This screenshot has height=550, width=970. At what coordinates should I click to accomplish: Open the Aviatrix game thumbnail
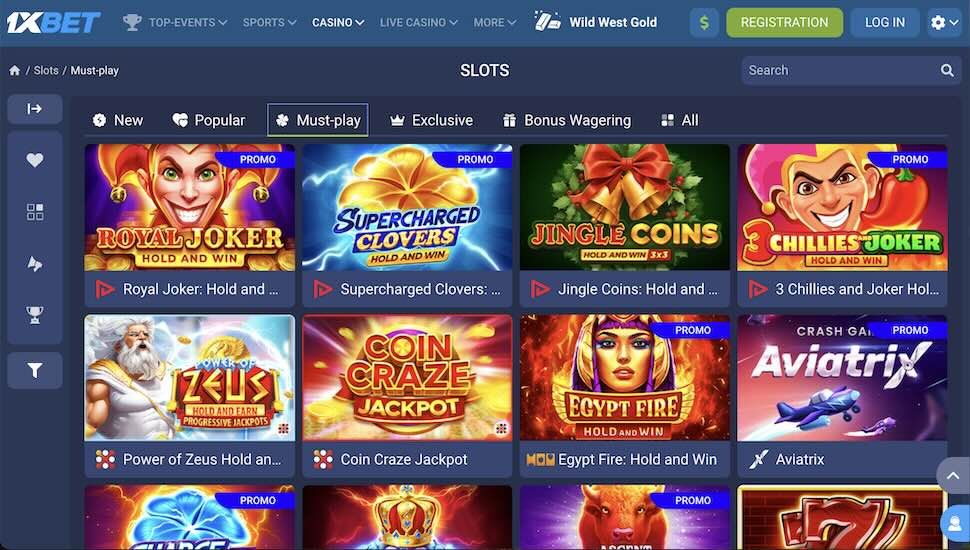tap(842, 378)
